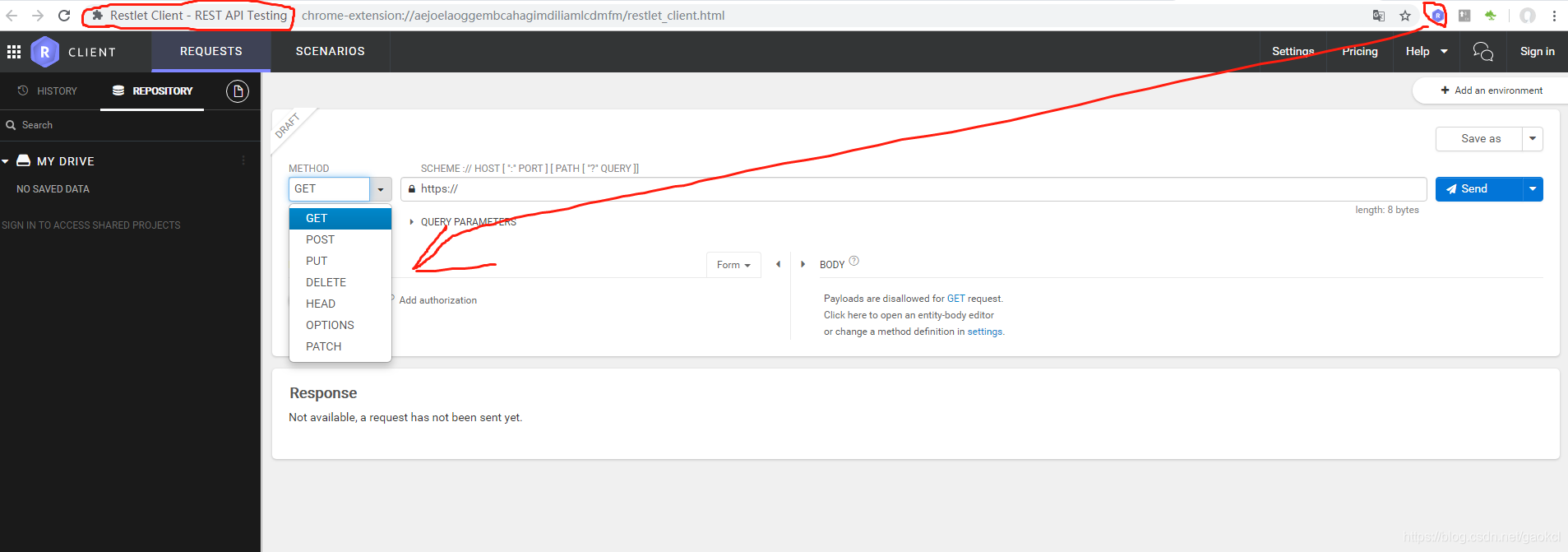
Task: Bookmark this page with the star icon
Action: 1405,16
